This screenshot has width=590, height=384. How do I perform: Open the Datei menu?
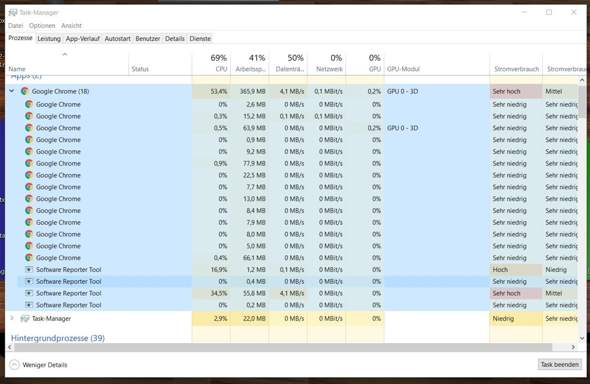tap(16, 26)
